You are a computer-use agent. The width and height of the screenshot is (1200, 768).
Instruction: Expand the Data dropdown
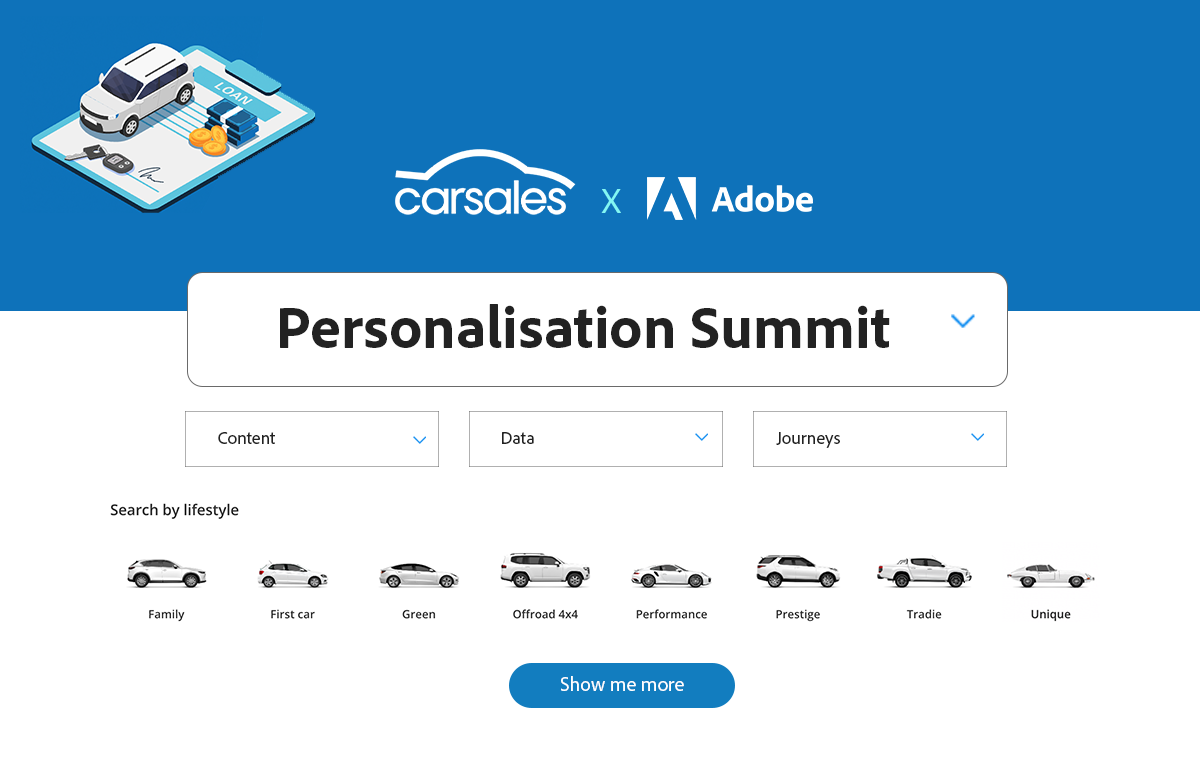(595, 438)
